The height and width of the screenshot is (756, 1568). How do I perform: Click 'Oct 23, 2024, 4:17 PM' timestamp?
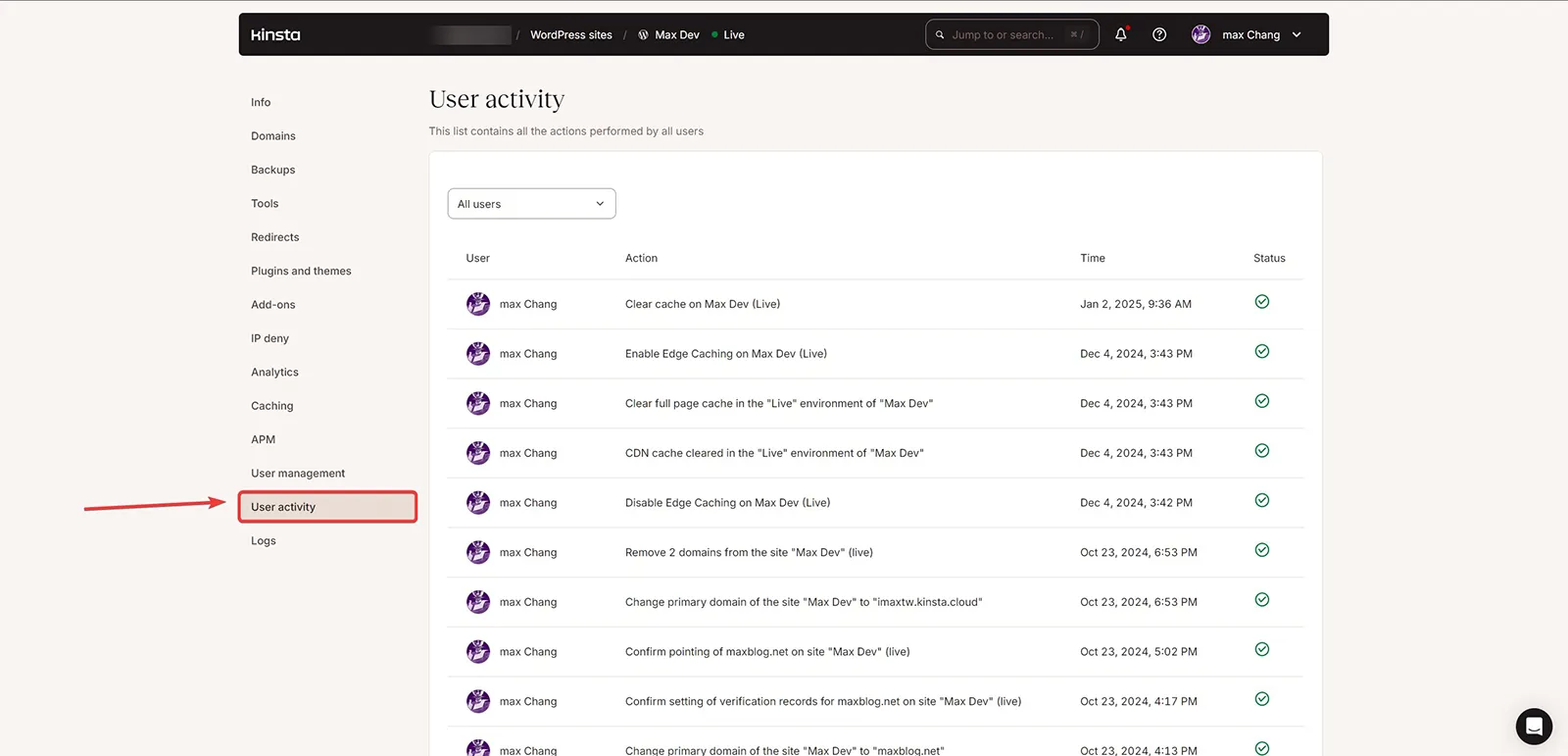[x=1139, y=701]
